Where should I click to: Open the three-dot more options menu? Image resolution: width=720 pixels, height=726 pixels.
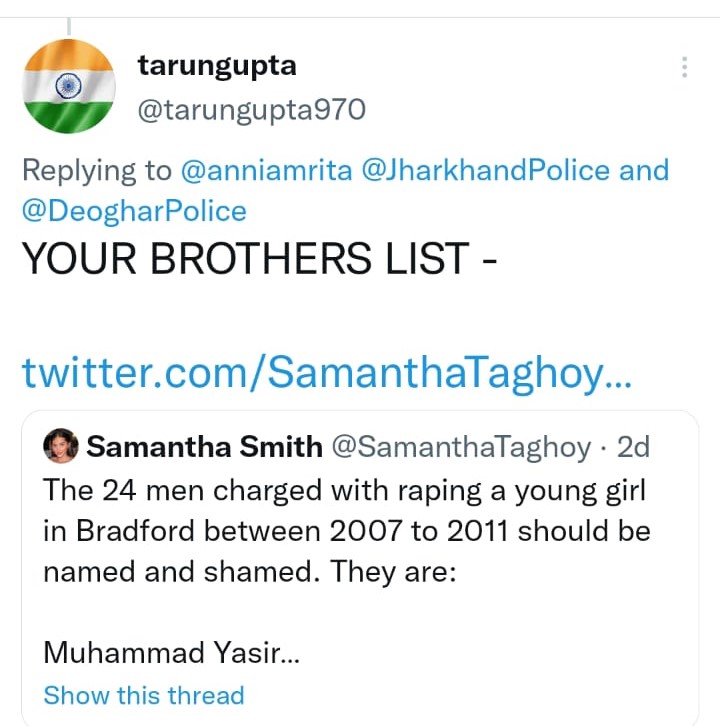tap(684, 67)
